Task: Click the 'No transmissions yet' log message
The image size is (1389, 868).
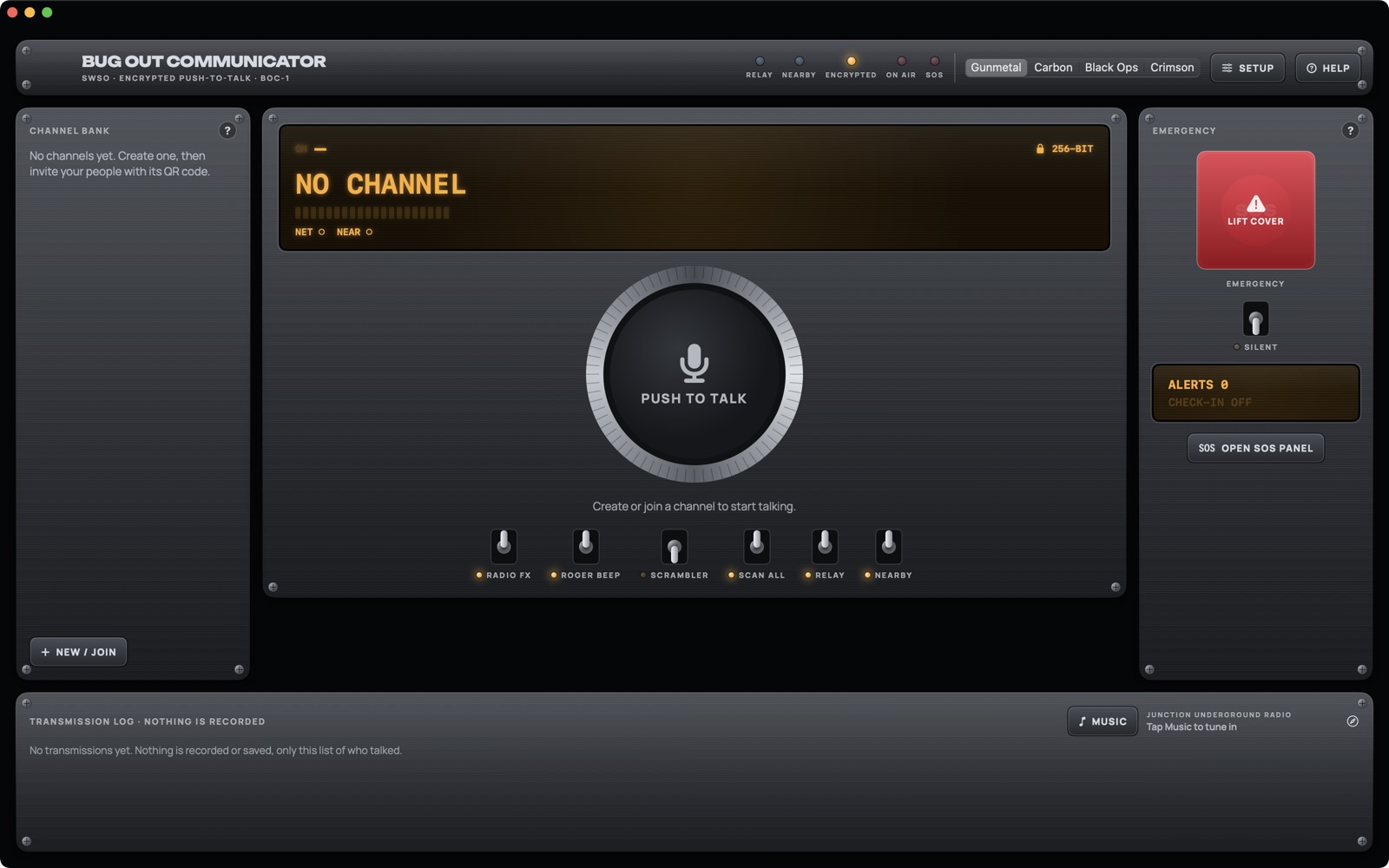Action: (x=215, y=751)
